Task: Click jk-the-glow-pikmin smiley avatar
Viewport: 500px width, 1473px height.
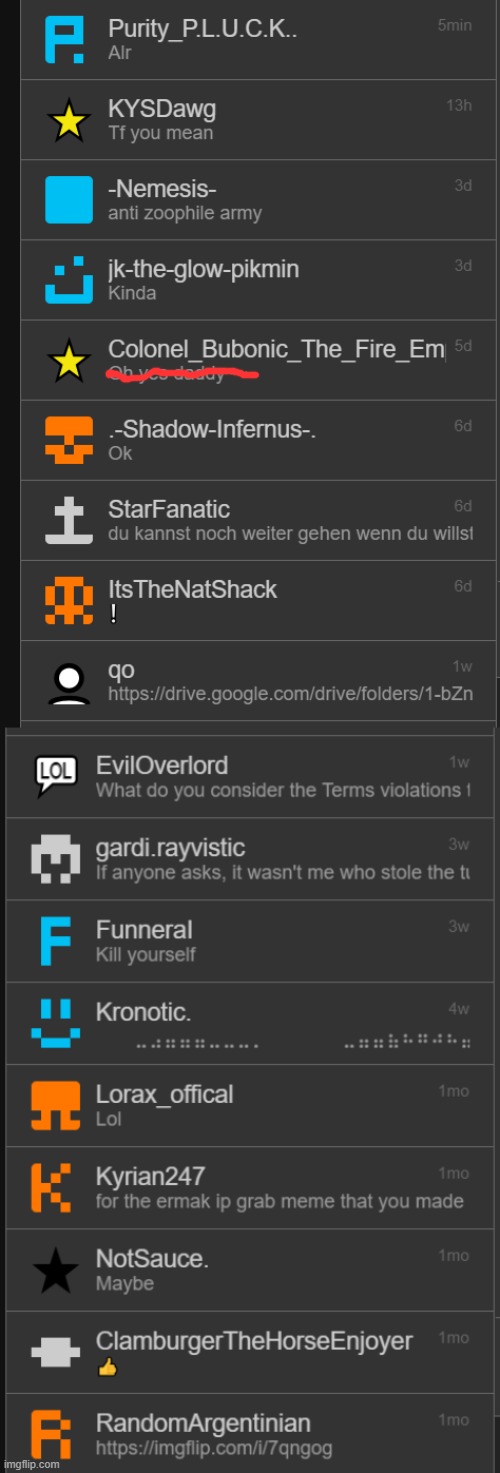Action: click(x=69, y=281)
